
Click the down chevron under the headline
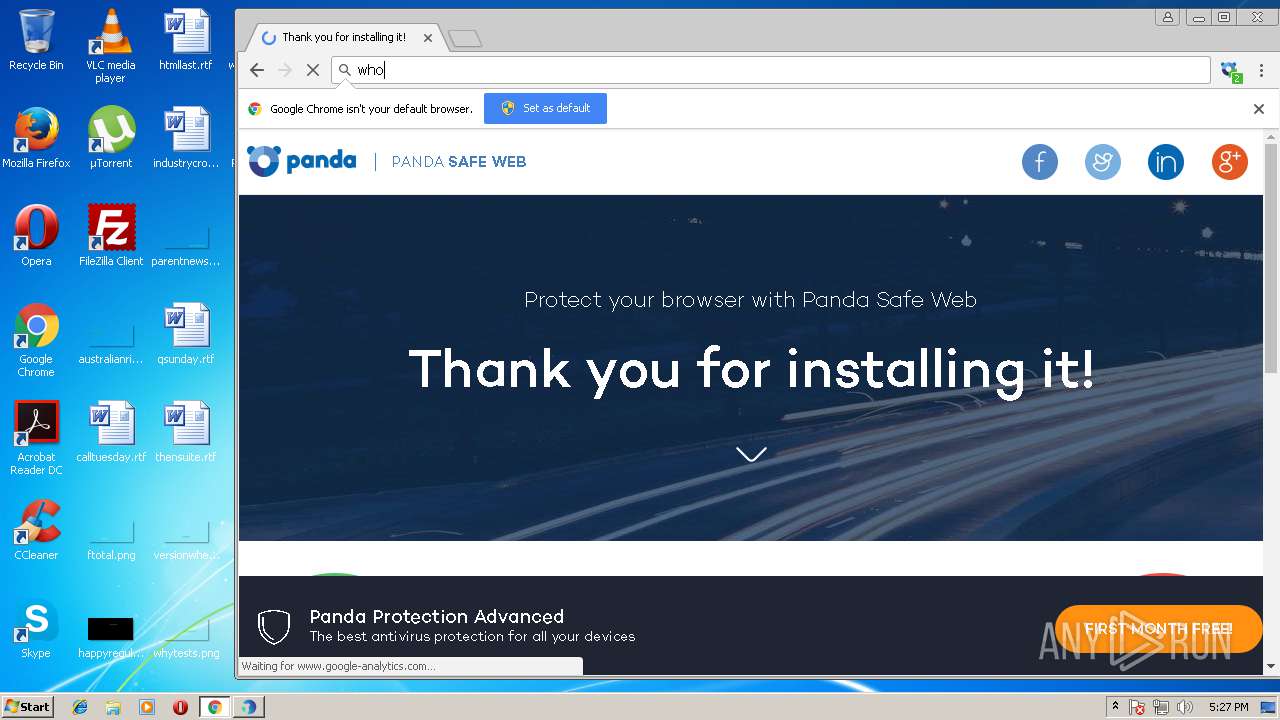click(x=751, y=454)
